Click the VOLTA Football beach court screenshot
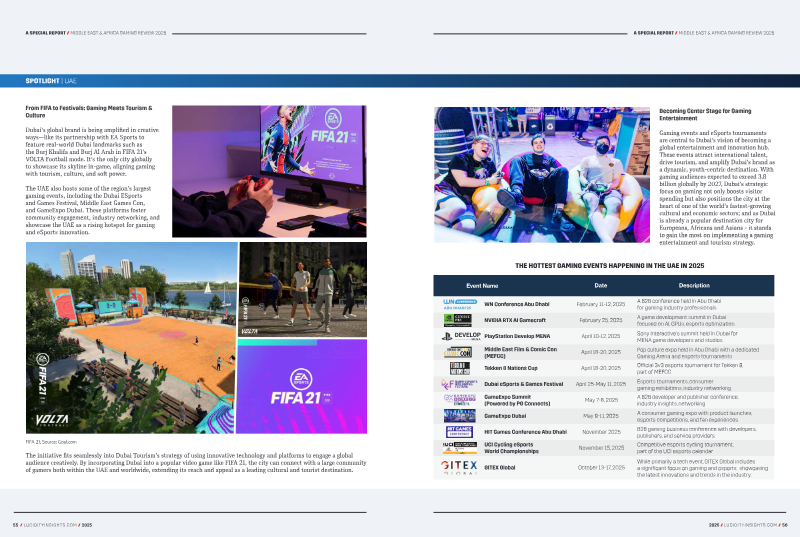 click(x=130, y=338)
